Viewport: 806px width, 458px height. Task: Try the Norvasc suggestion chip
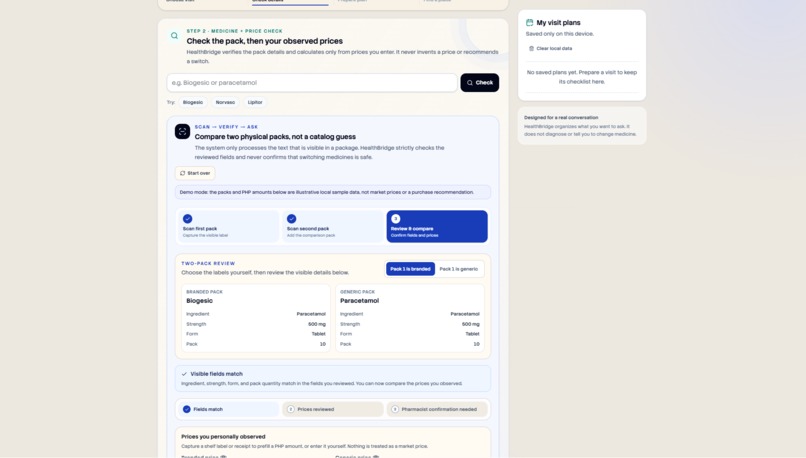[x=225, y=102]
